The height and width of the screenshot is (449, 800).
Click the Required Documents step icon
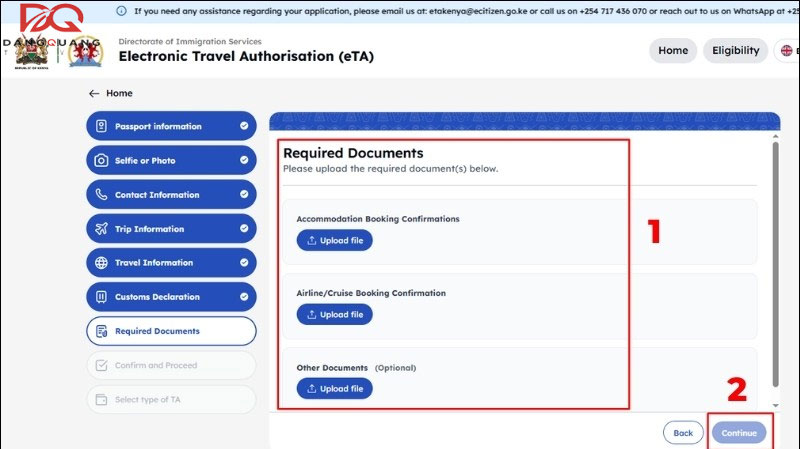point(101,331)
